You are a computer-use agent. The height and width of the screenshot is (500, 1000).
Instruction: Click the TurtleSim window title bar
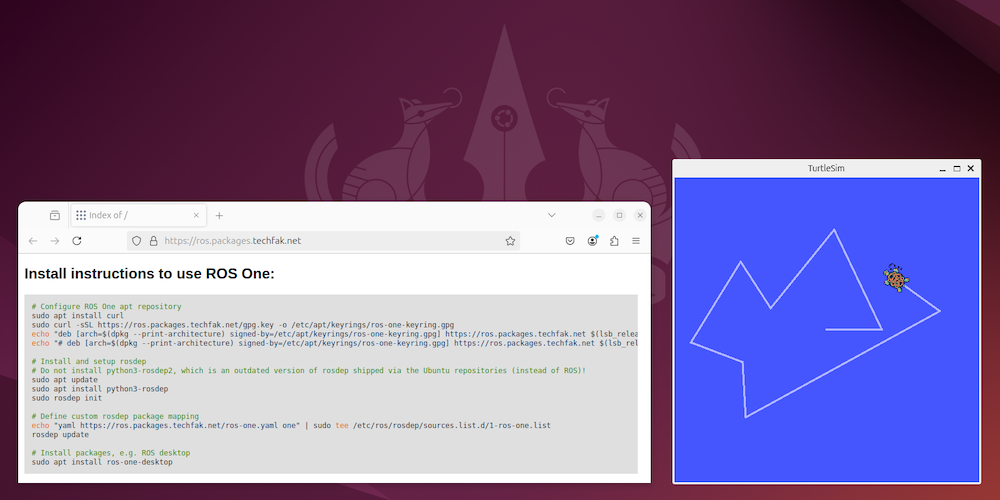[x=827, y=168]
